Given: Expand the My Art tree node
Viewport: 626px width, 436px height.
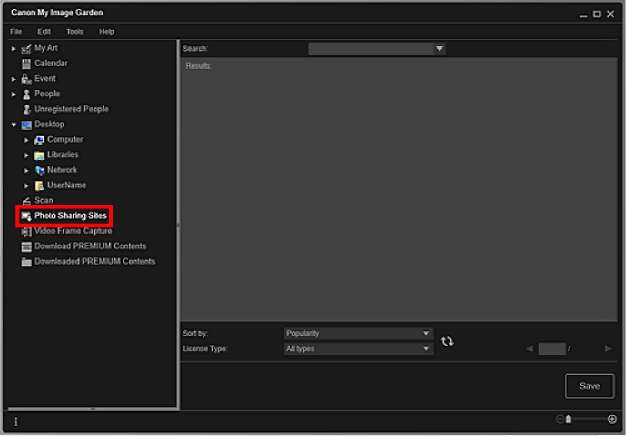Looking at the screenshot, I should tap(13, 49).
